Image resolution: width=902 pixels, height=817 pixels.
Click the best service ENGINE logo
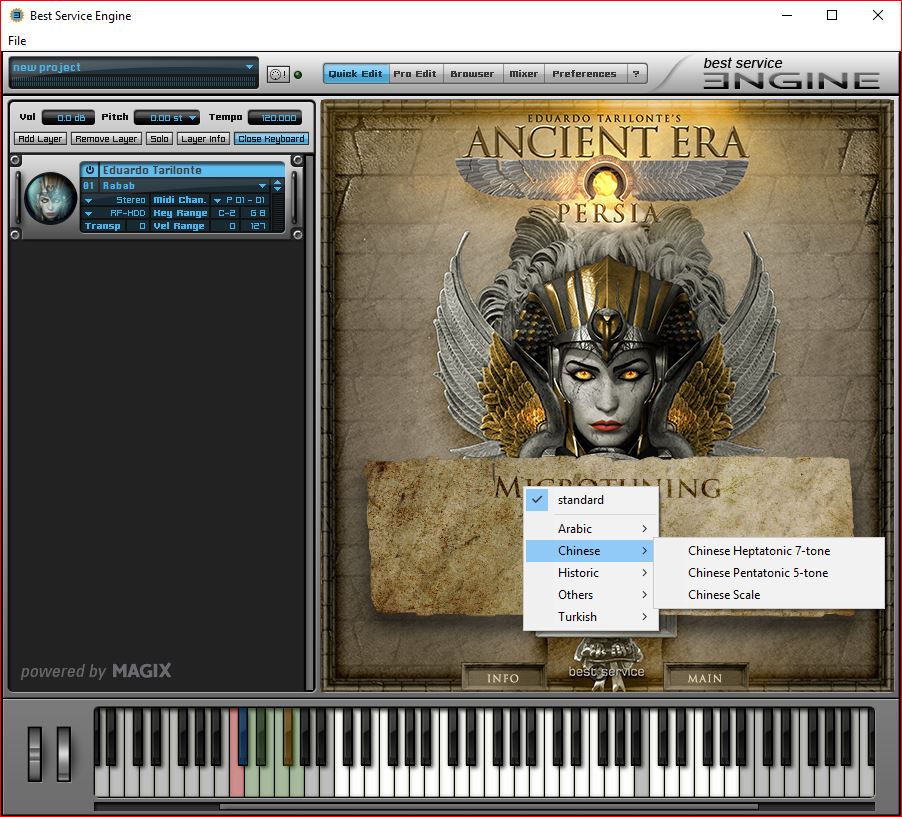791,73
